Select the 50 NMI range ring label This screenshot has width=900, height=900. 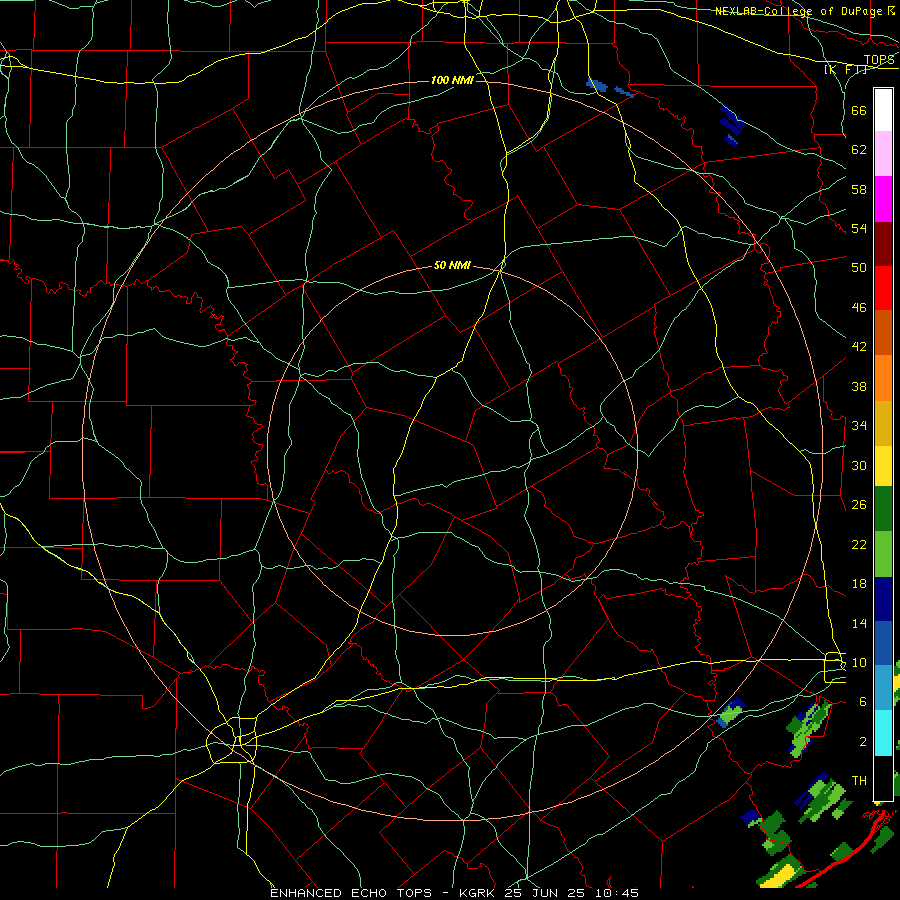[x=452, y=265]
